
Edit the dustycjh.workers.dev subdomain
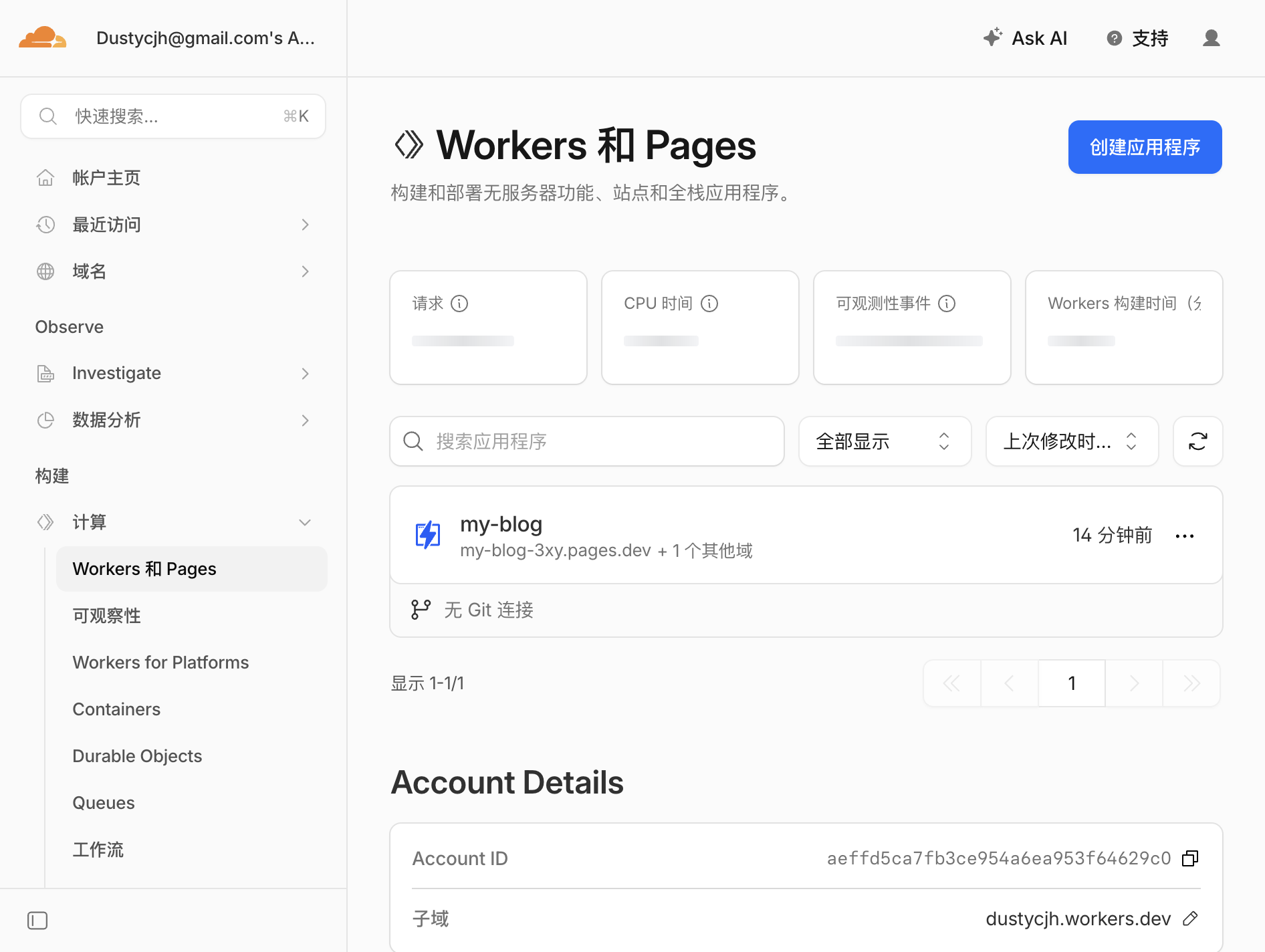(1190, 919)
